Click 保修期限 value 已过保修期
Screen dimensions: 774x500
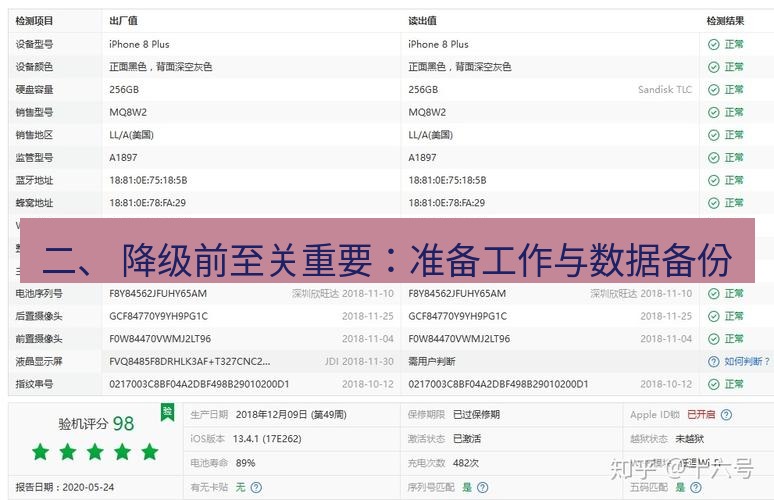(x=476, y=415)
